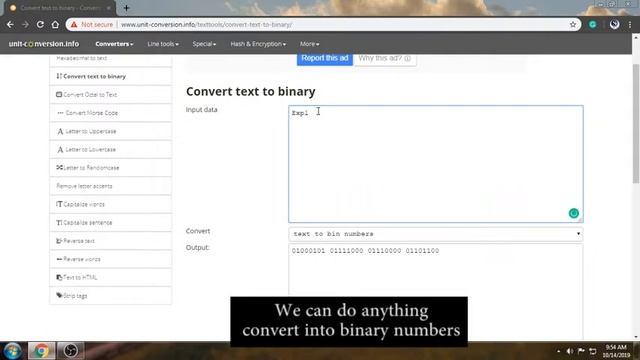This screenshot has width=640, height=360.
Task: Open Convert Morse Code tool
Action: pyautogui.click(x=111, y=113)
